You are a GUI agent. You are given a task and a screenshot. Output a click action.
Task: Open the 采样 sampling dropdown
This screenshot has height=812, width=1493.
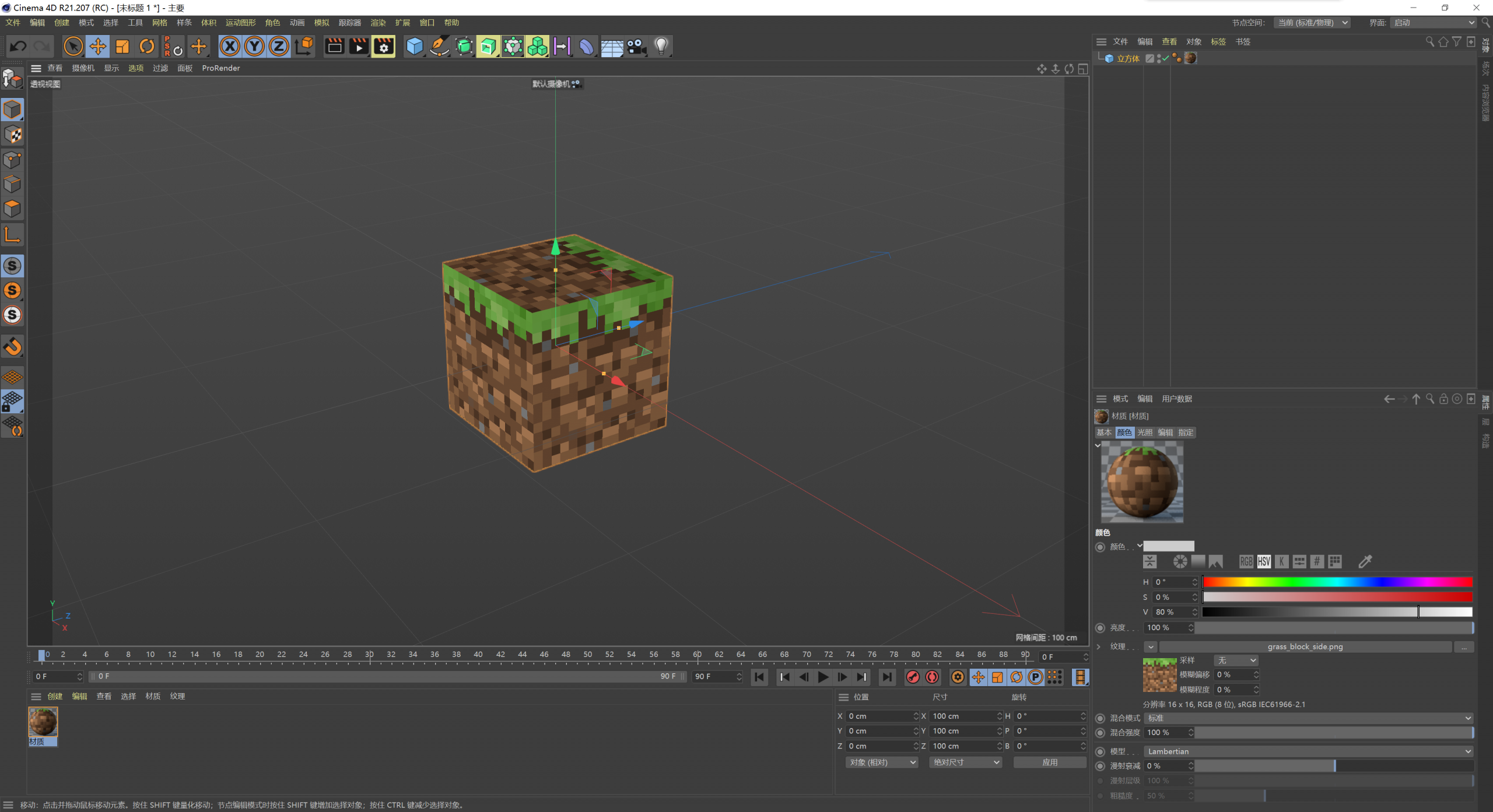(1236, 660)
